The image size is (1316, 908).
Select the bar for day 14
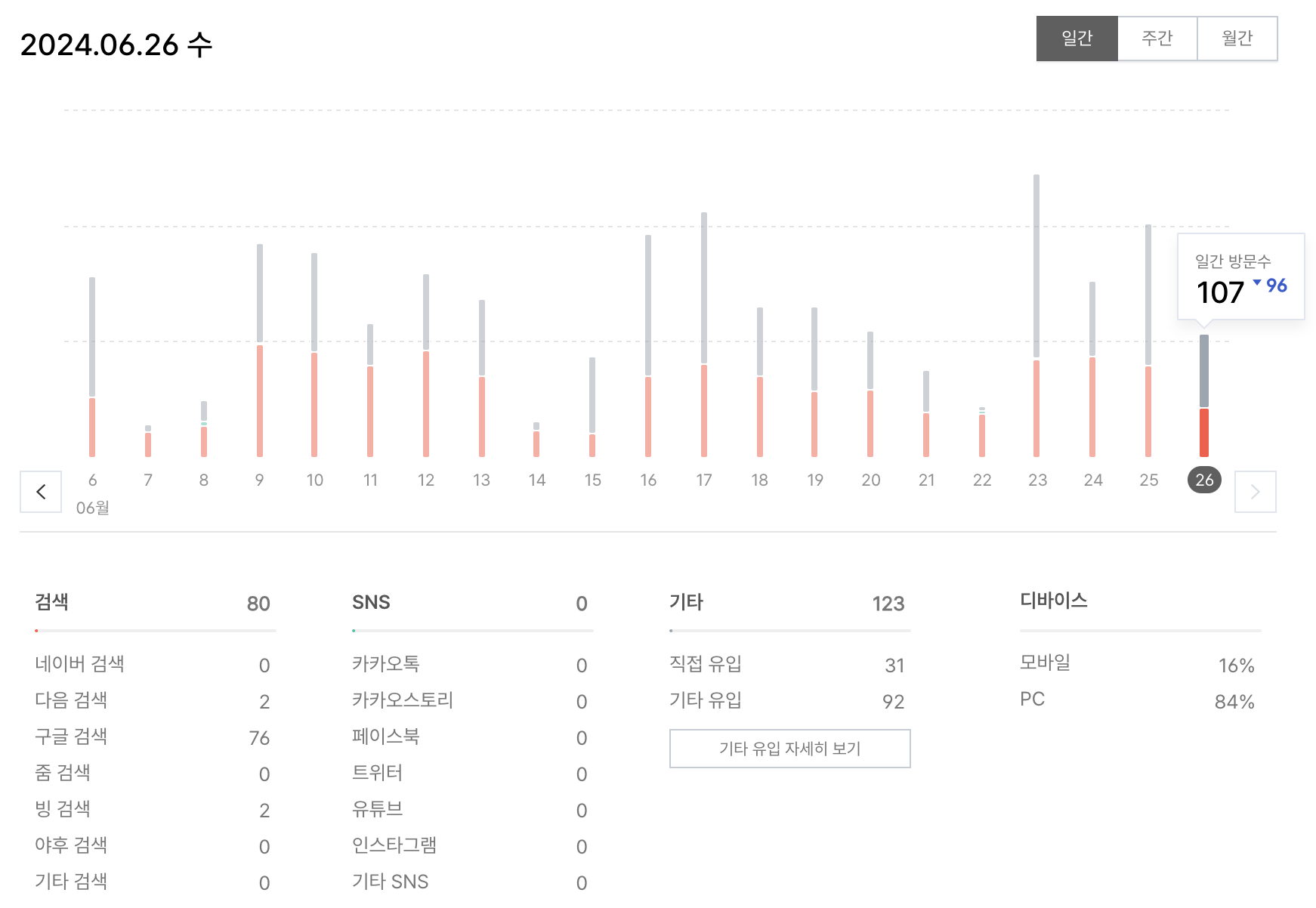(536, 440)
